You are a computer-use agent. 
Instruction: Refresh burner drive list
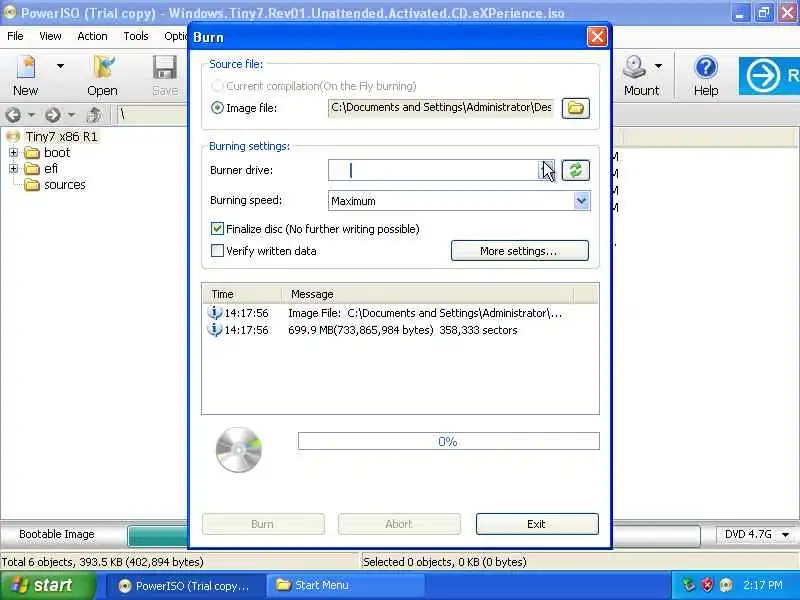(x=576, y=170)
